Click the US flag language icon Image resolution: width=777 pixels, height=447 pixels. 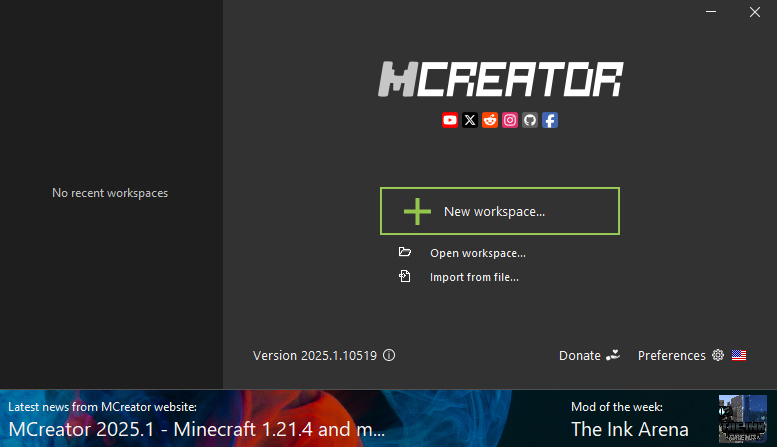(x=739, y=355)
